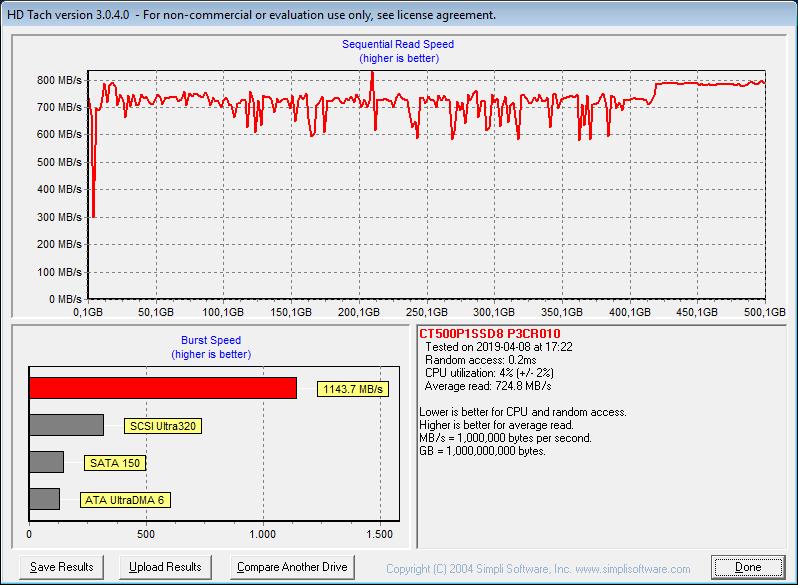Click the SATA 150 label
The image size is (798, 585).
click(115, 463)
